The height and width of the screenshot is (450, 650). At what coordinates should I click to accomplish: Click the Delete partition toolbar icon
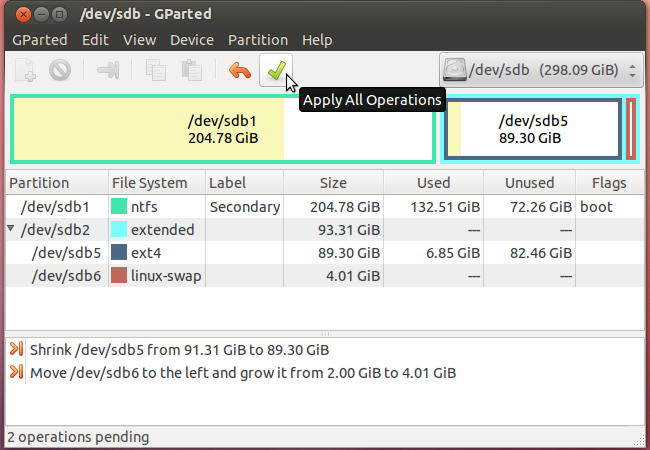[x=60, y=70]
